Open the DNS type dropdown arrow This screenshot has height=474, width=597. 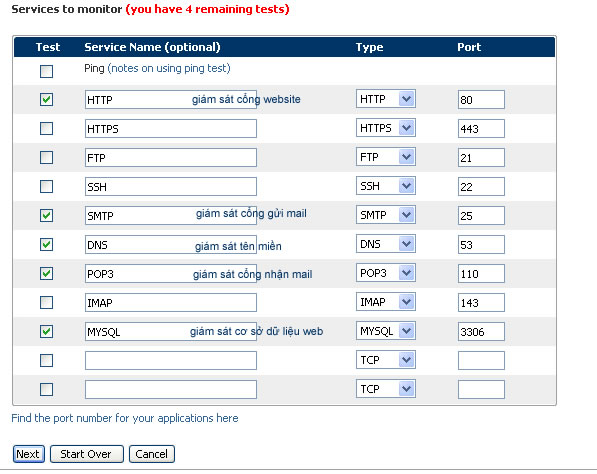pyautogui.click(x=407, y=244)
